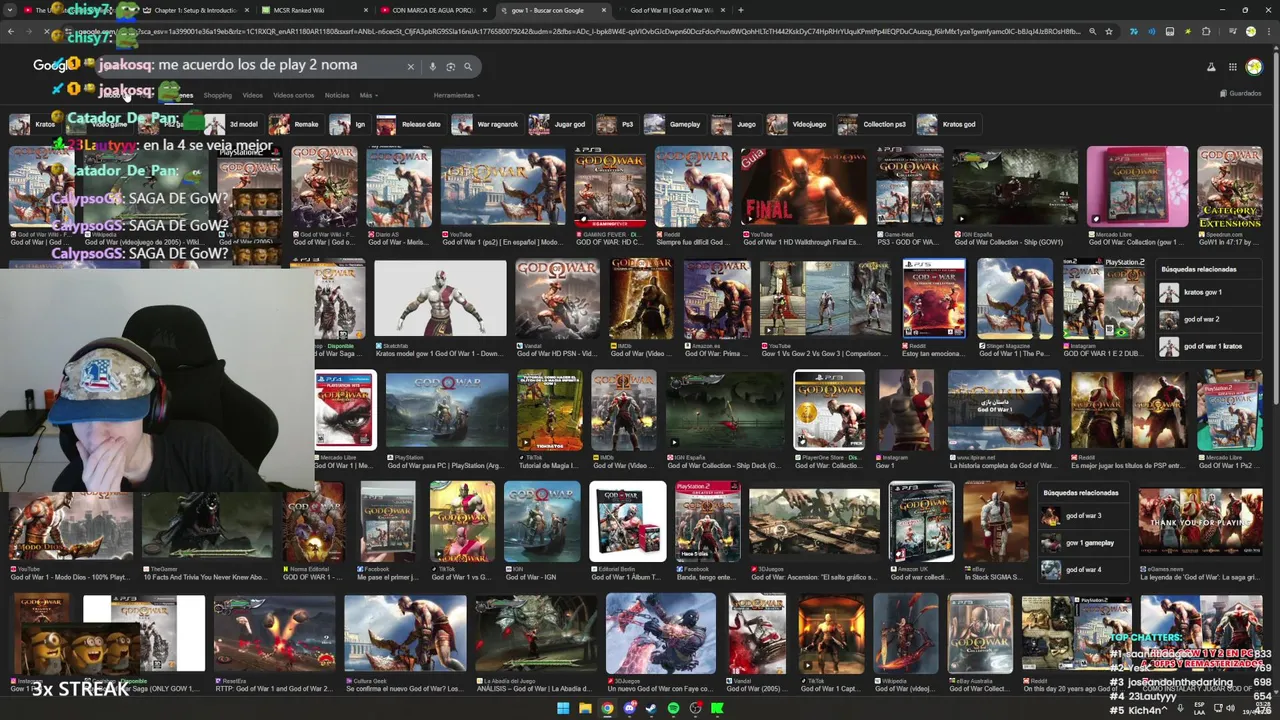This screenshot has height=720, width=1280.
Task: Select the 3d model filter chip
Action: [x=233, y=124]
